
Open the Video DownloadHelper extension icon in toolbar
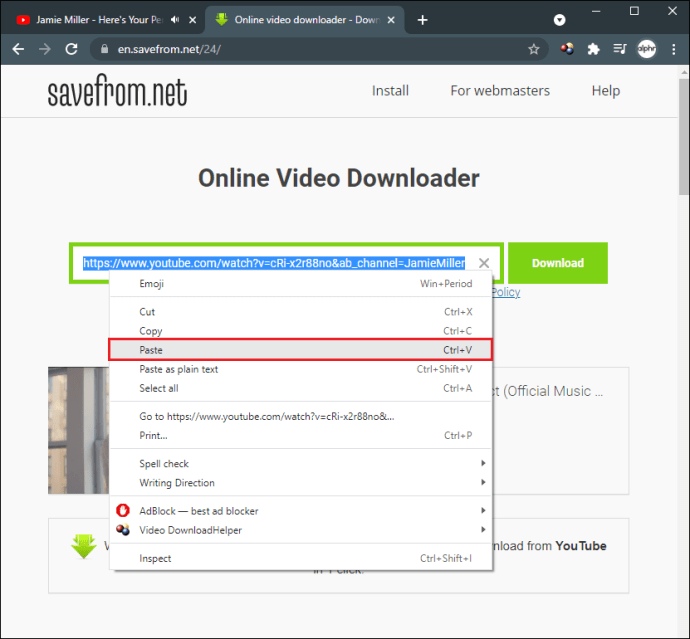[567, 49]
